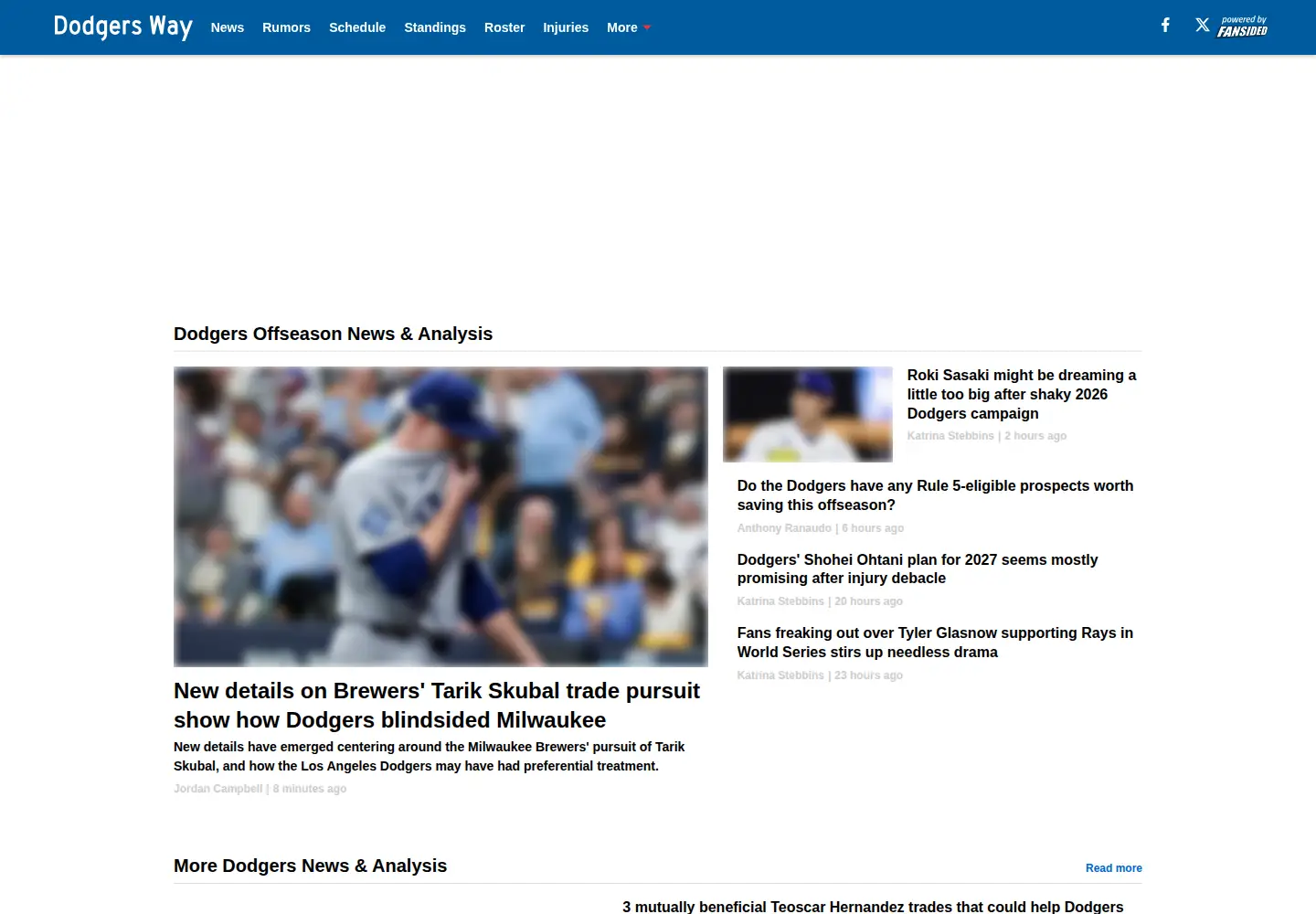This screenshot has width=1316, height=914.
Task: Open the Roster menu item
Action: coord(504,27)
